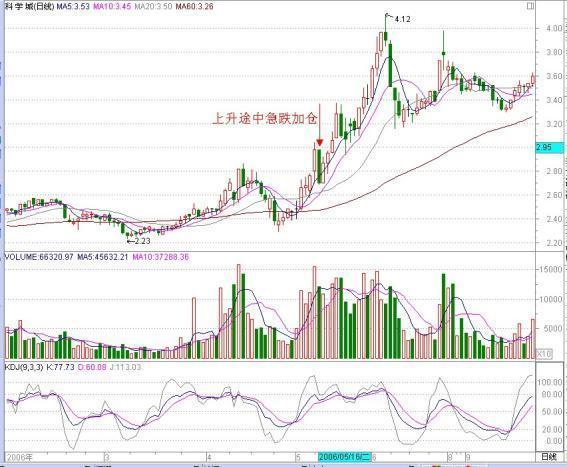Select the MA60:3.26 indicator label
The width and height of the screenshot is (567, 467).
[x=194, y=6]
